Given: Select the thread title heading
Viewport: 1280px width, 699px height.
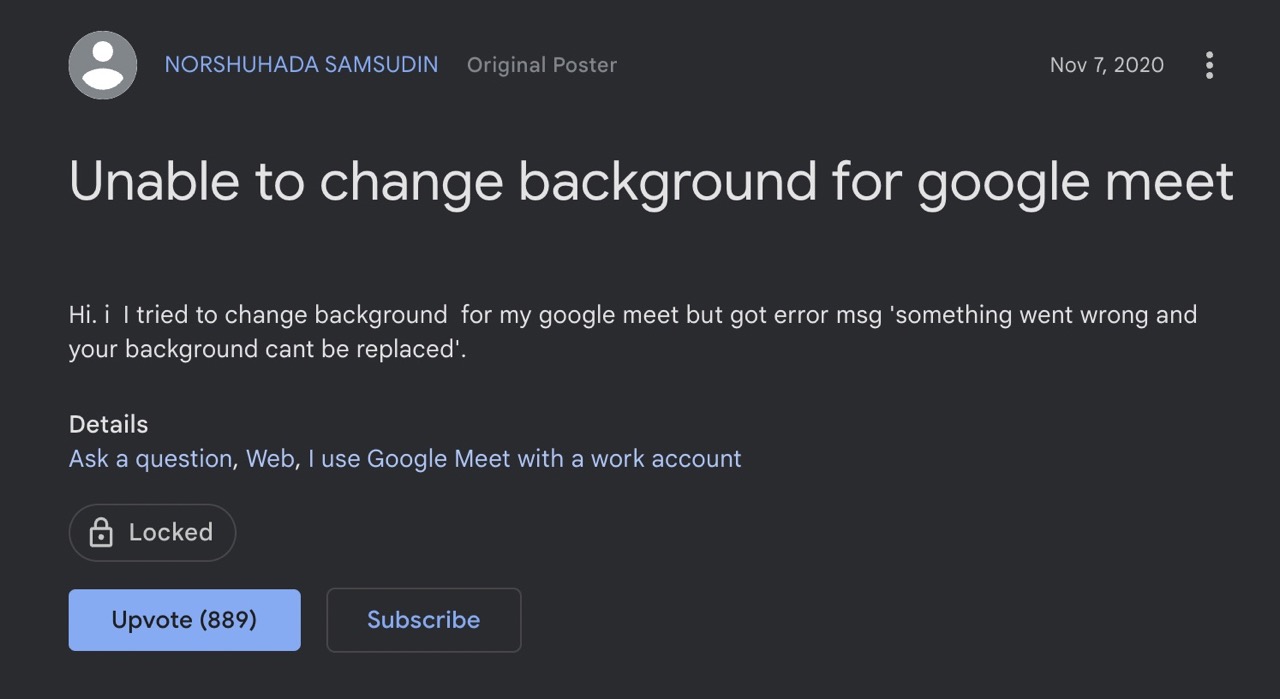Looking at the screenshot, I should point(650,182).
